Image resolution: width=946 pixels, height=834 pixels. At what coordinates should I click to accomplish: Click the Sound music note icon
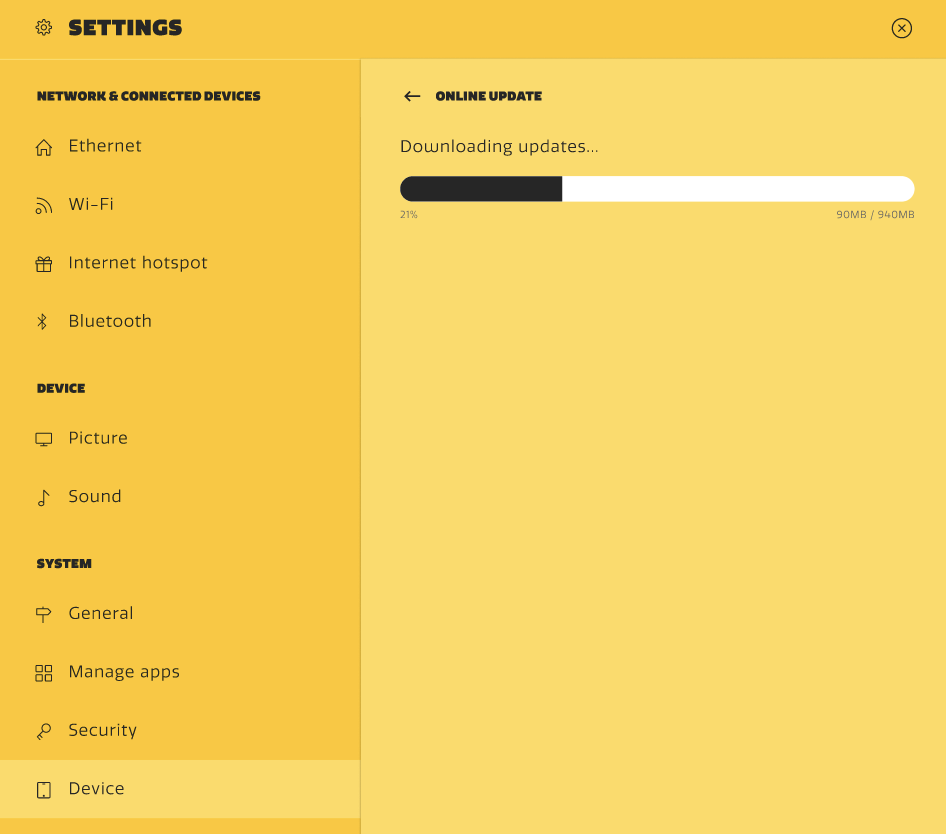click(x=43, y=497)
